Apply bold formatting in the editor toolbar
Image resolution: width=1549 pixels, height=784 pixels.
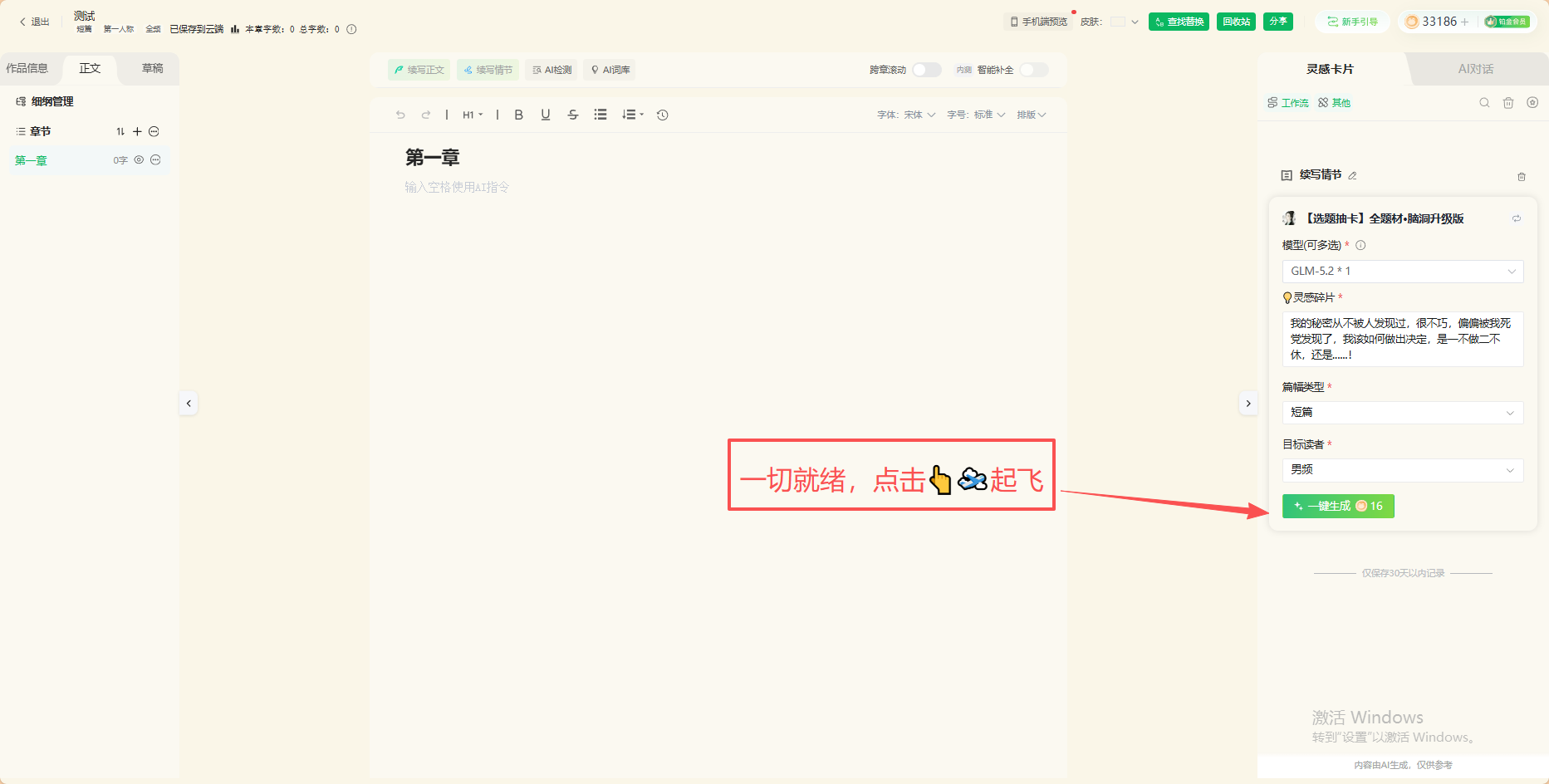(518, 115)
